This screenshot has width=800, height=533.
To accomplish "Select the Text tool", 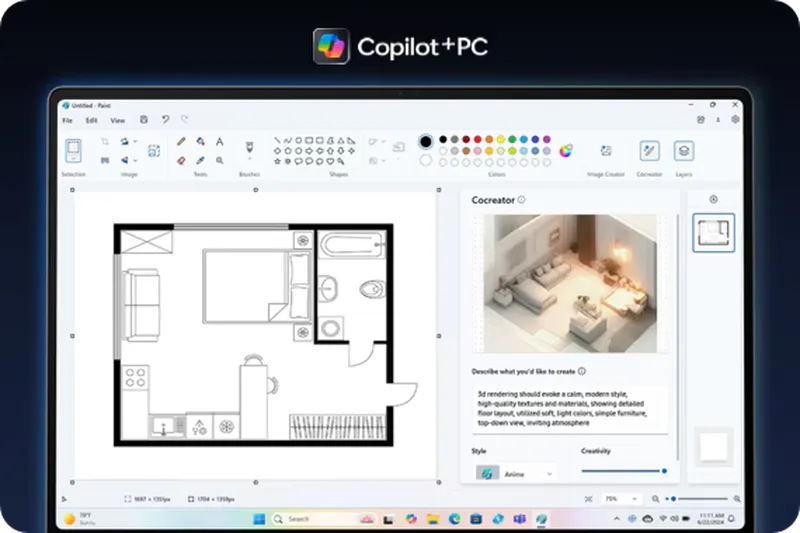I will click(x=219, y=142).
